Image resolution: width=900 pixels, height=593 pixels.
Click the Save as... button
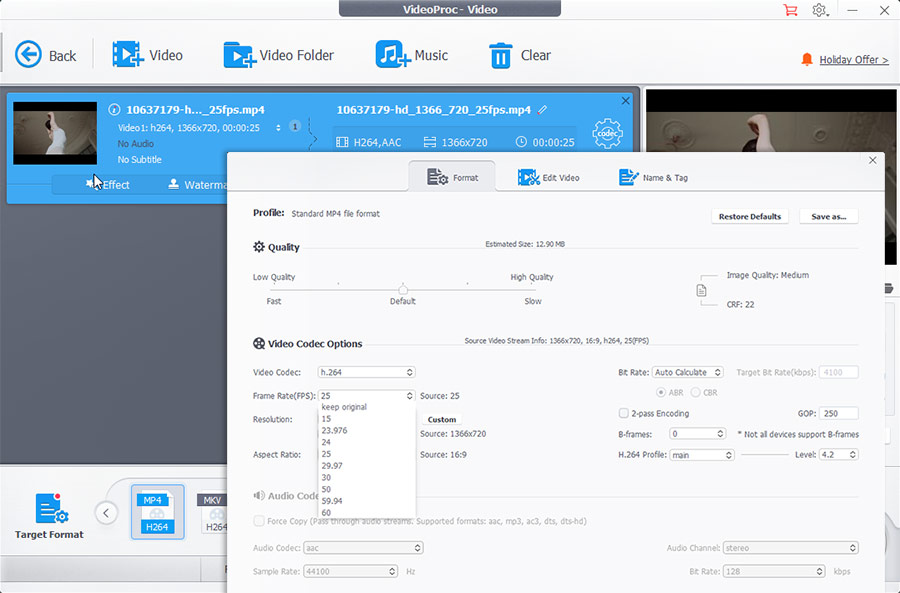(829, 216)
